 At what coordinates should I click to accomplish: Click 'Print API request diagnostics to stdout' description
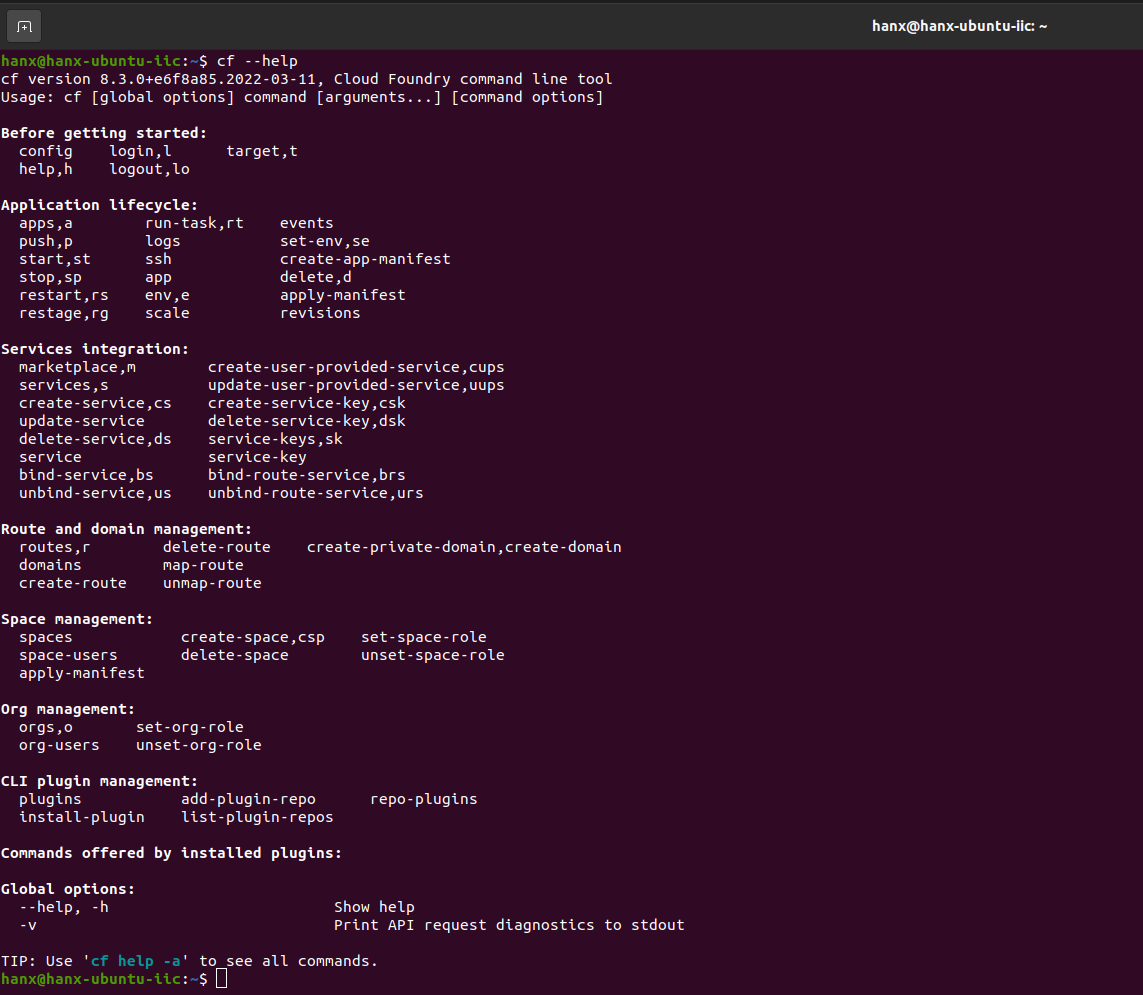coord(509,925)
